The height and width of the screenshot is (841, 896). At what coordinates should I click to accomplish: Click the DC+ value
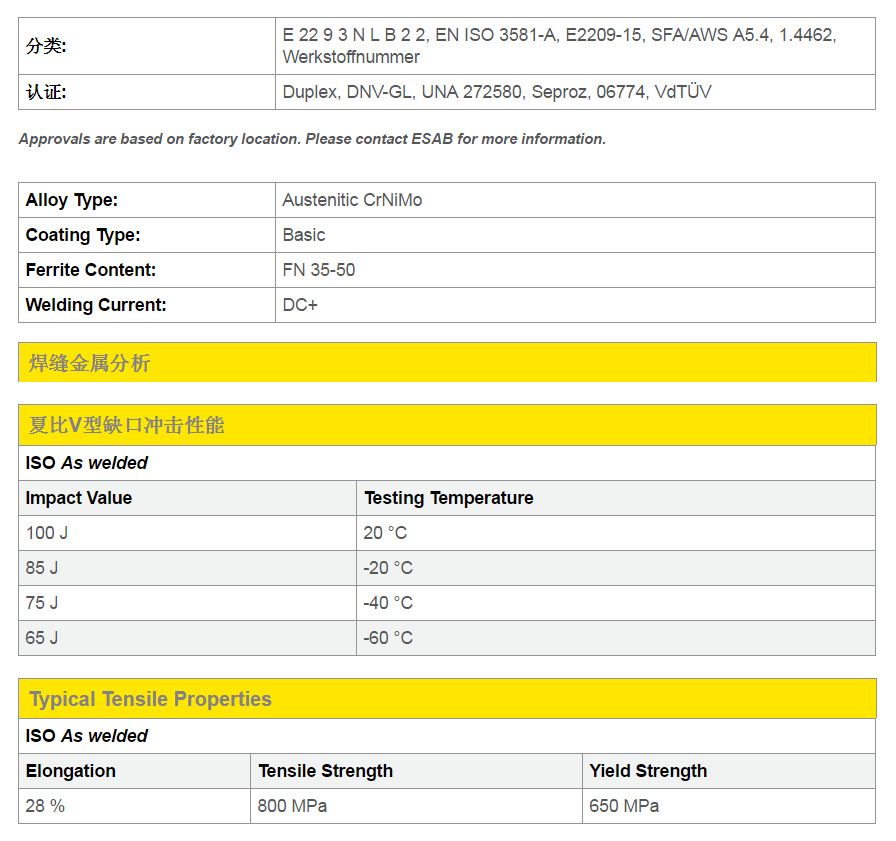[300, 305]
